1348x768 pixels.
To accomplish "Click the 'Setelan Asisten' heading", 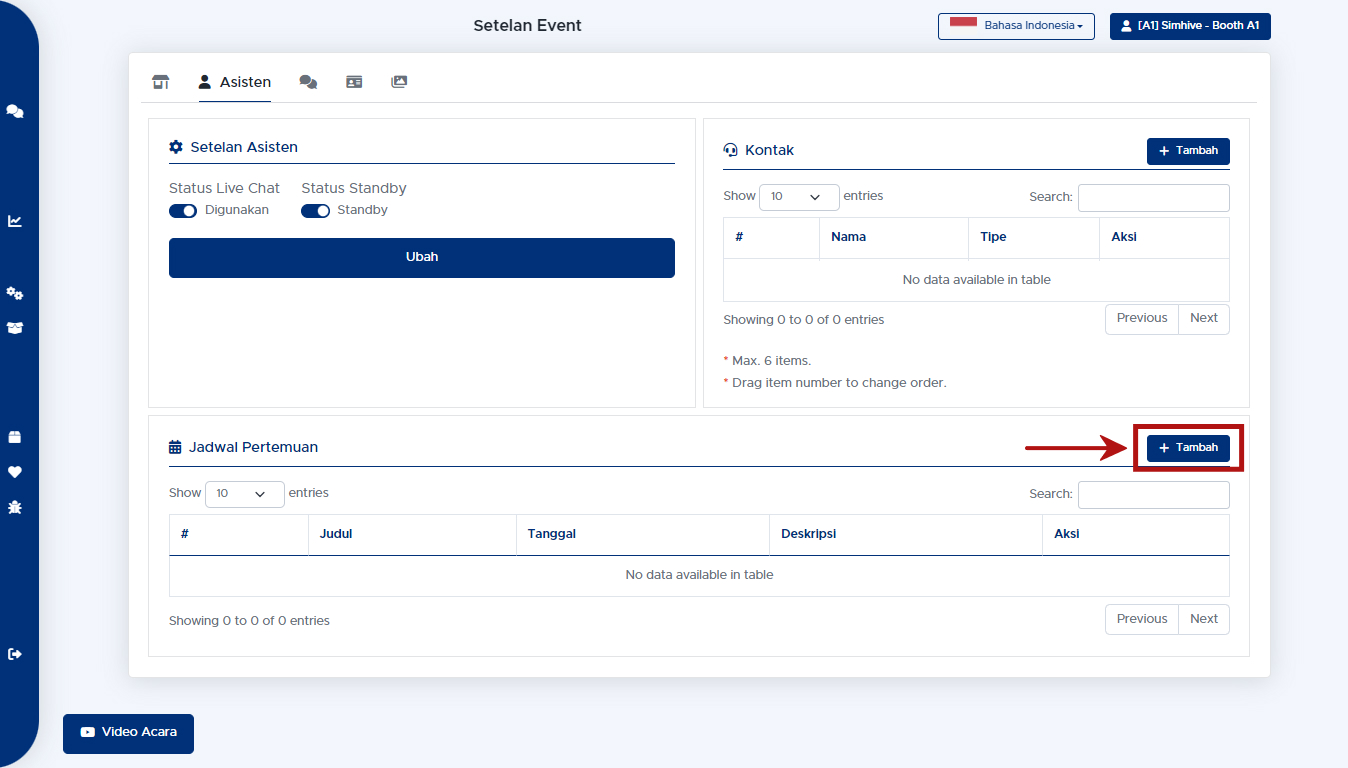I will [244, 147].
